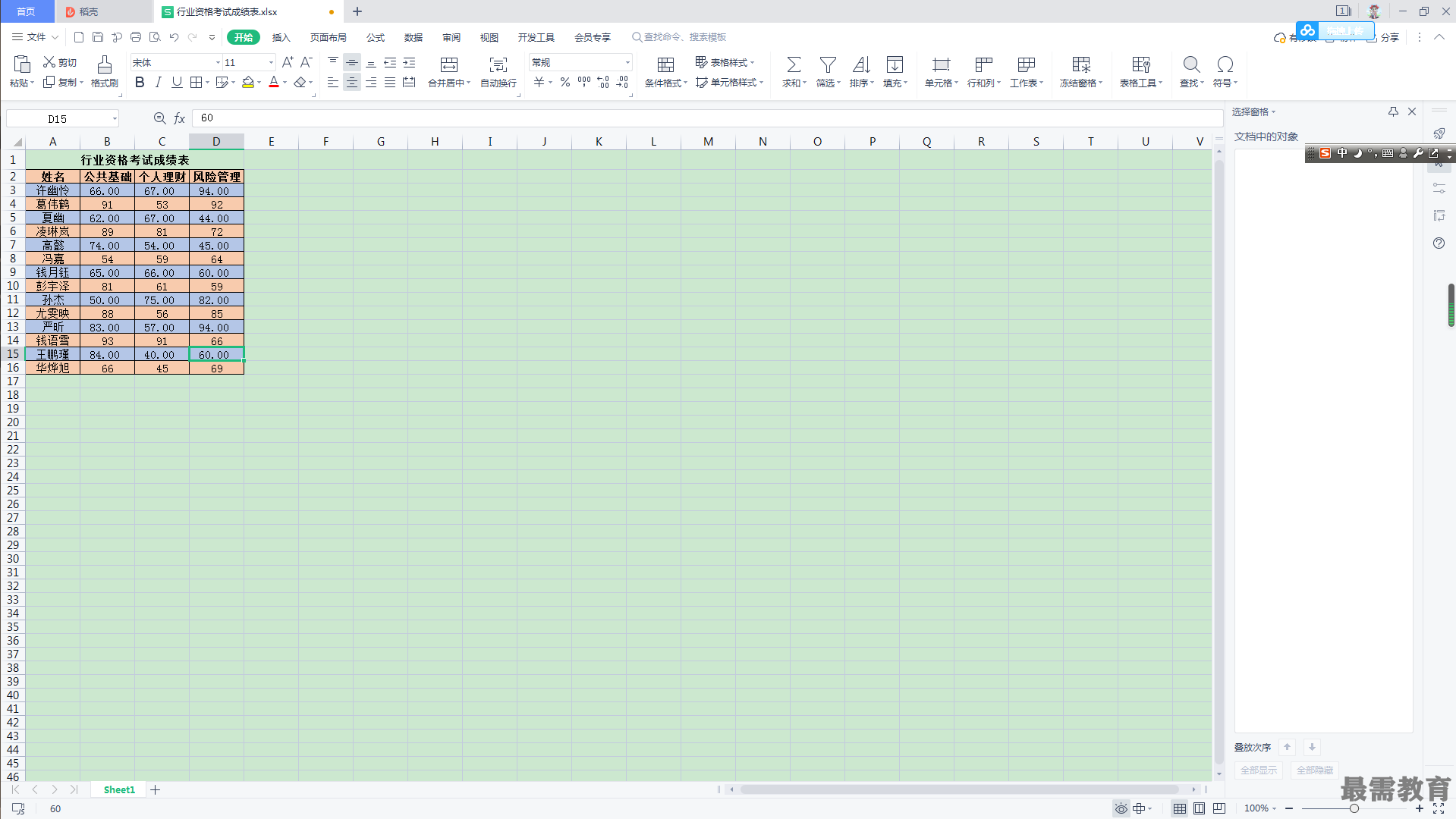Image resolution: width=1456 pixels, height=819 pixels.
Task: Click the rows and columns (行和列) icon
Action: (984, 64)
